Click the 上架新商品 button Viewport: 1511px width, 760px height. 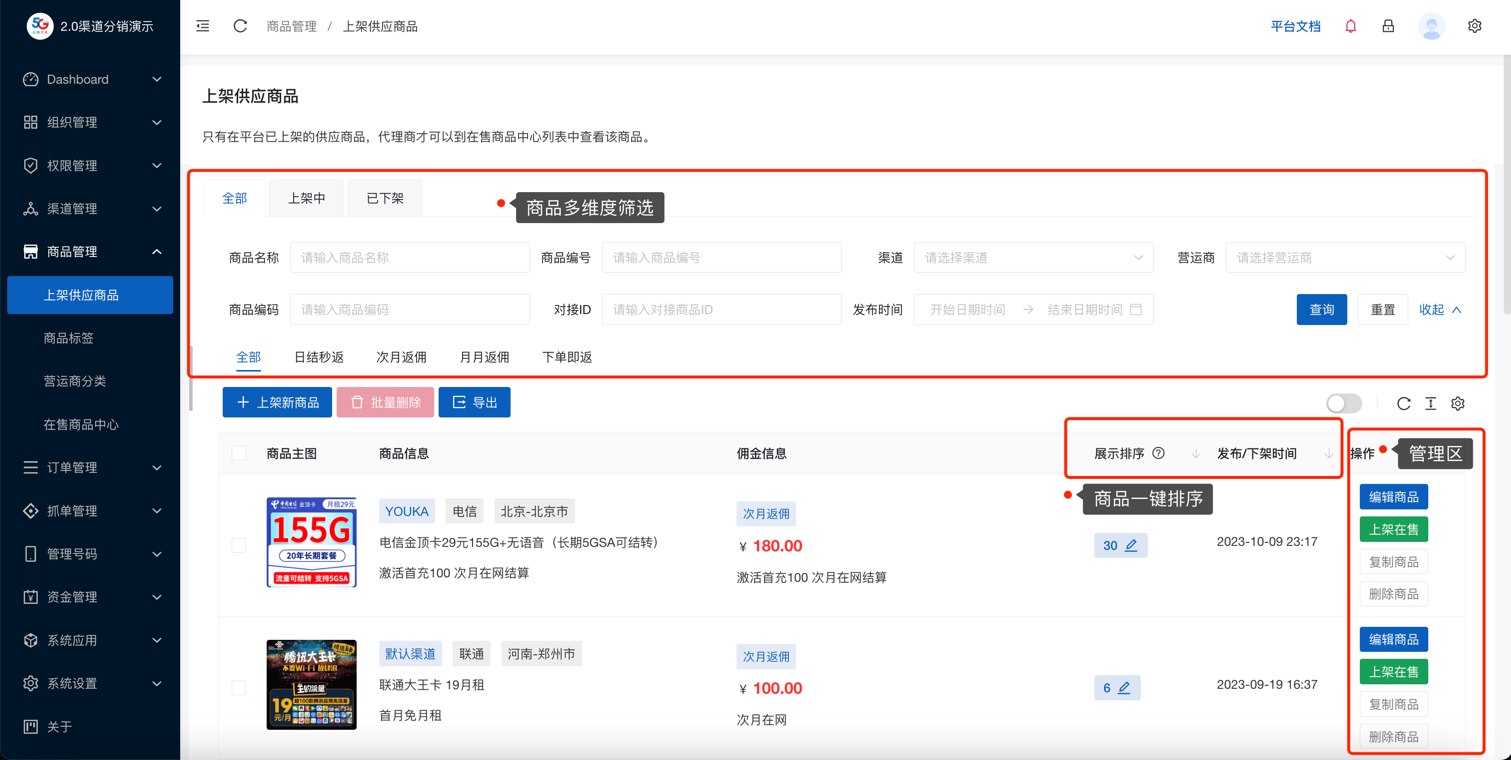point(277,403)
